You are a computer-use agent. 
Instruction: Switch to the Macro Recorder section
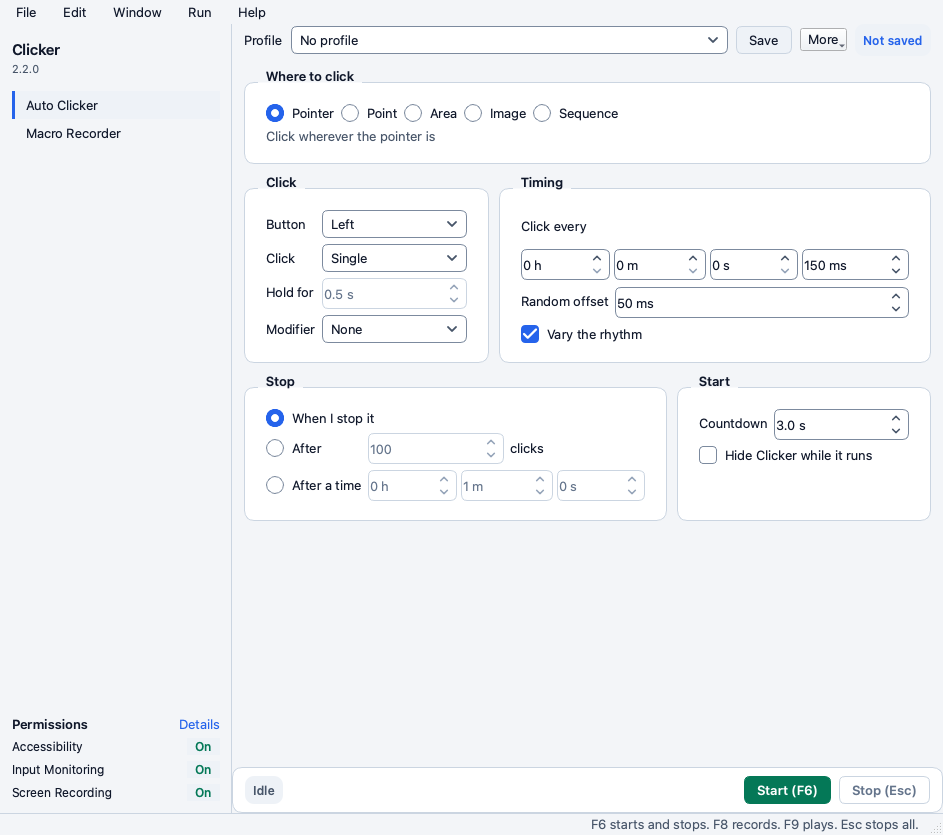tap(116, 134)
